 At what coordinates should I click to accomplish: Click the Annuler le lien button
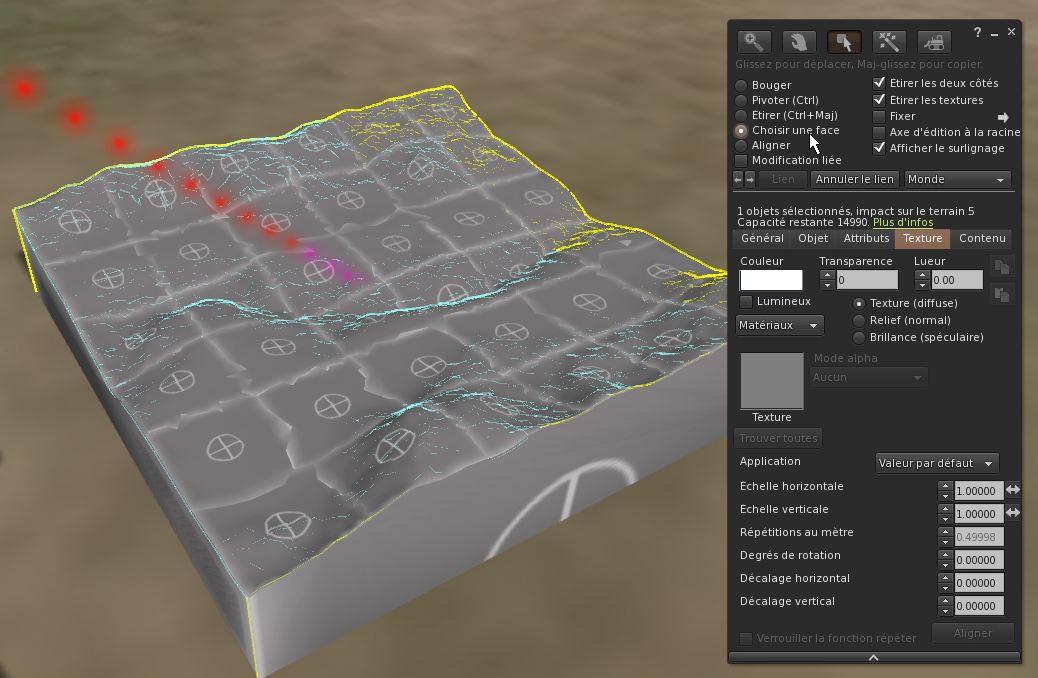point(854,179)
